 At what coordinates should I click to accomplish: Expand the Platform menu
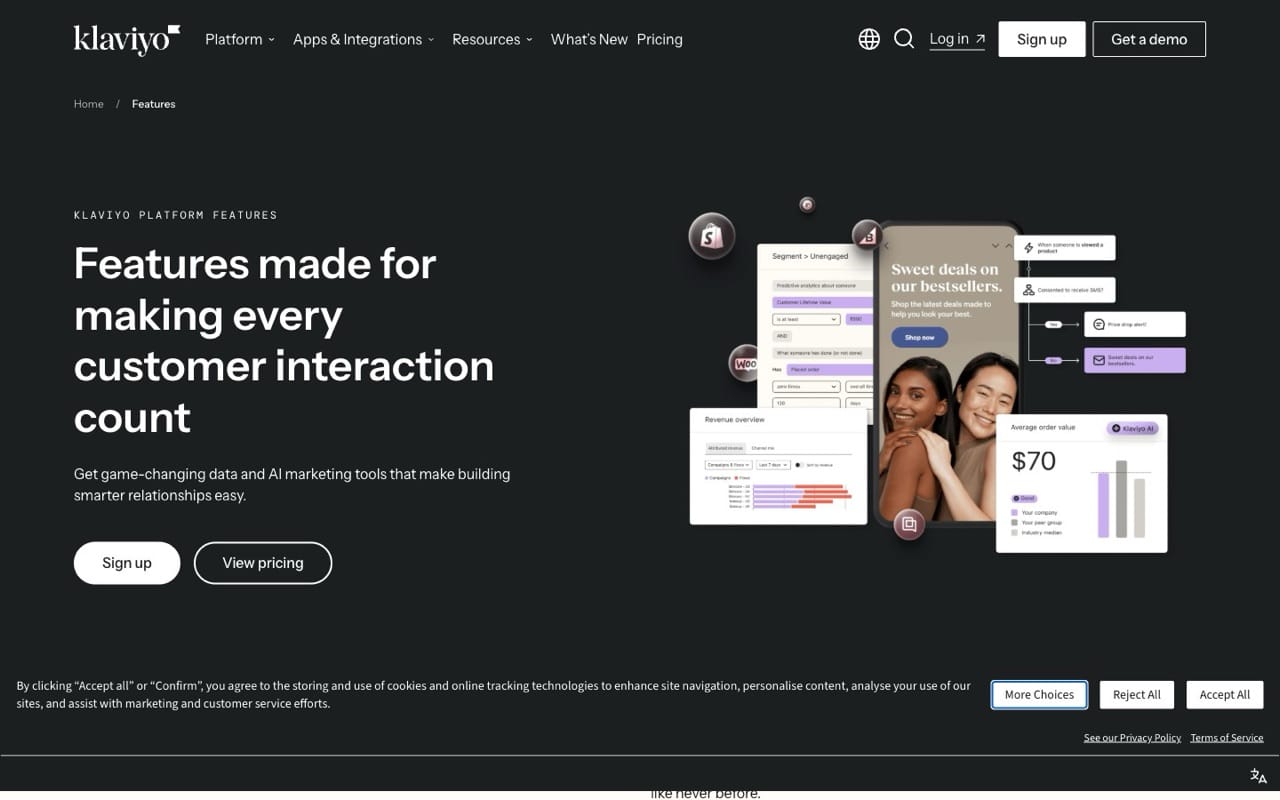pos(240,39)
